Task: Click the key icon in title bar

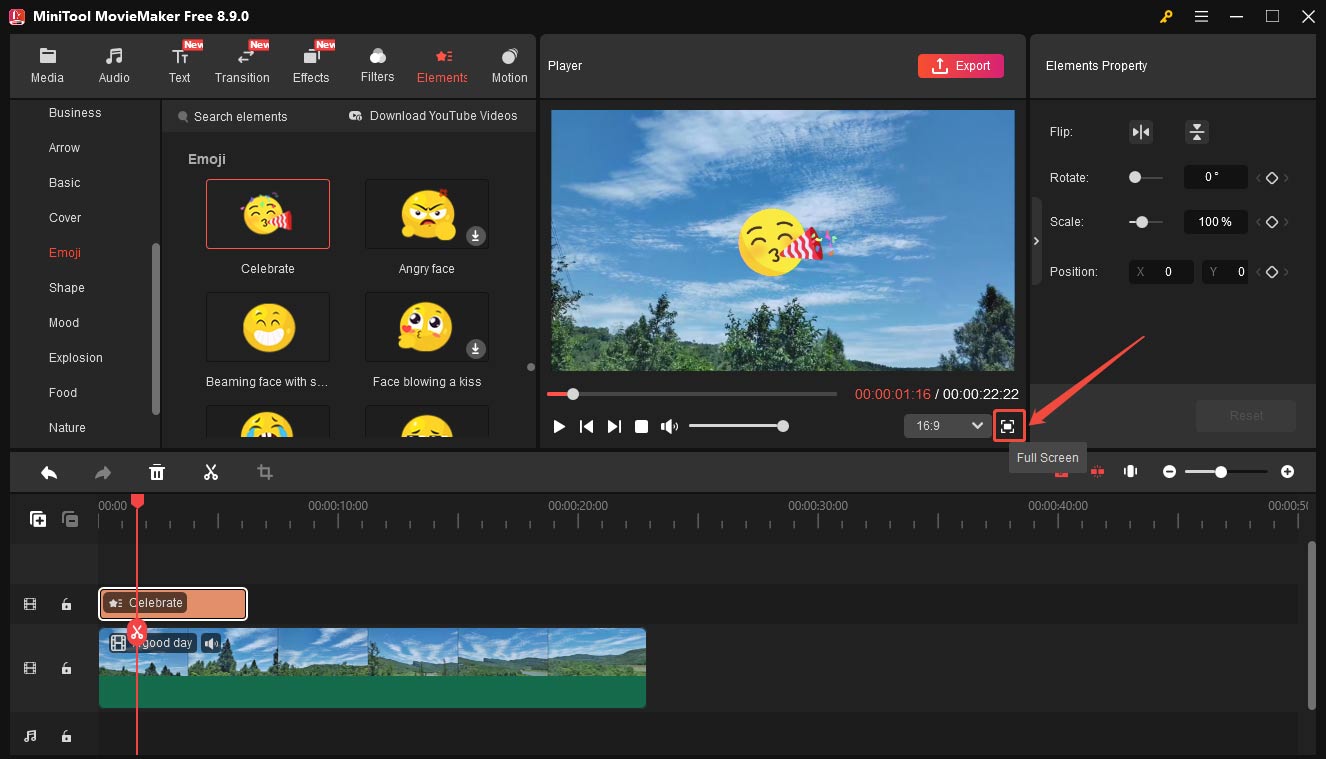Action: 1166,16
